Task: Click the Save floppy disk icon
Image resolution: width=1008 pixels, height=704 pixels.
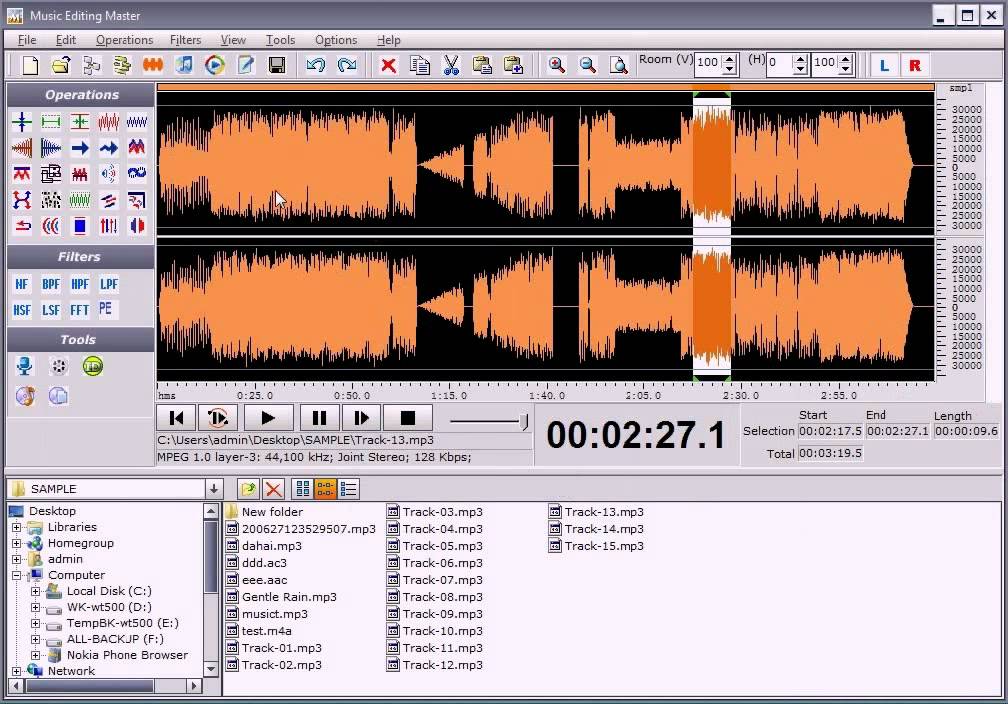Action: pos(277,65)
